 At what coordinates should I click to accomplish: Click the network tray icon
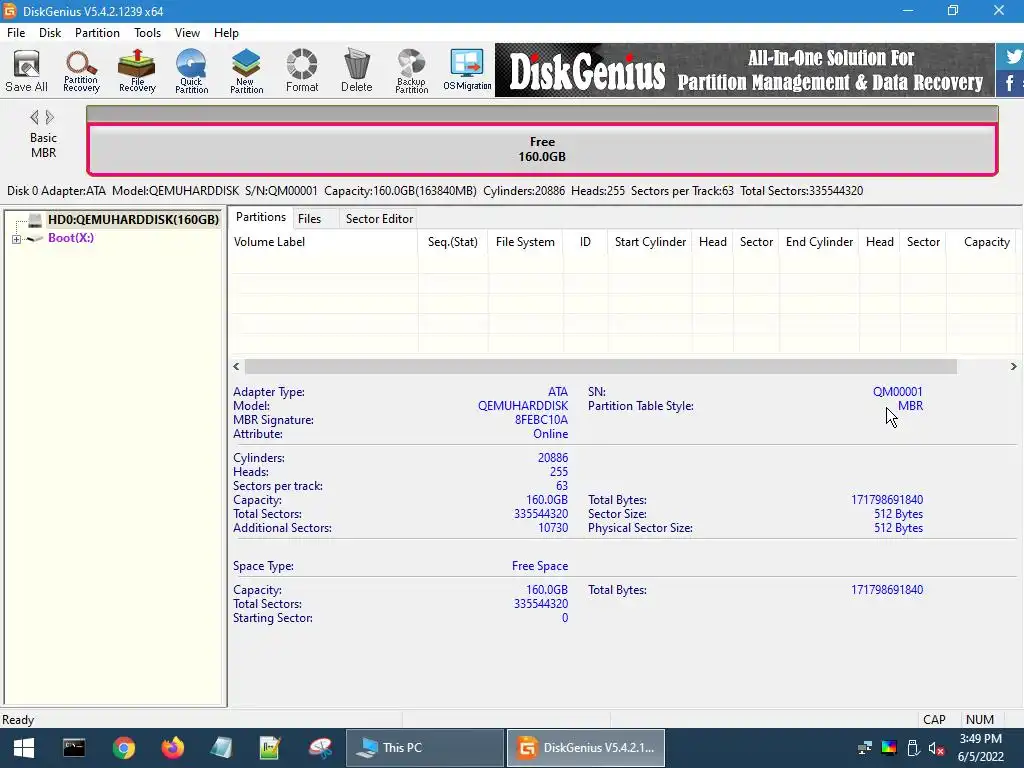pos(865,748)
